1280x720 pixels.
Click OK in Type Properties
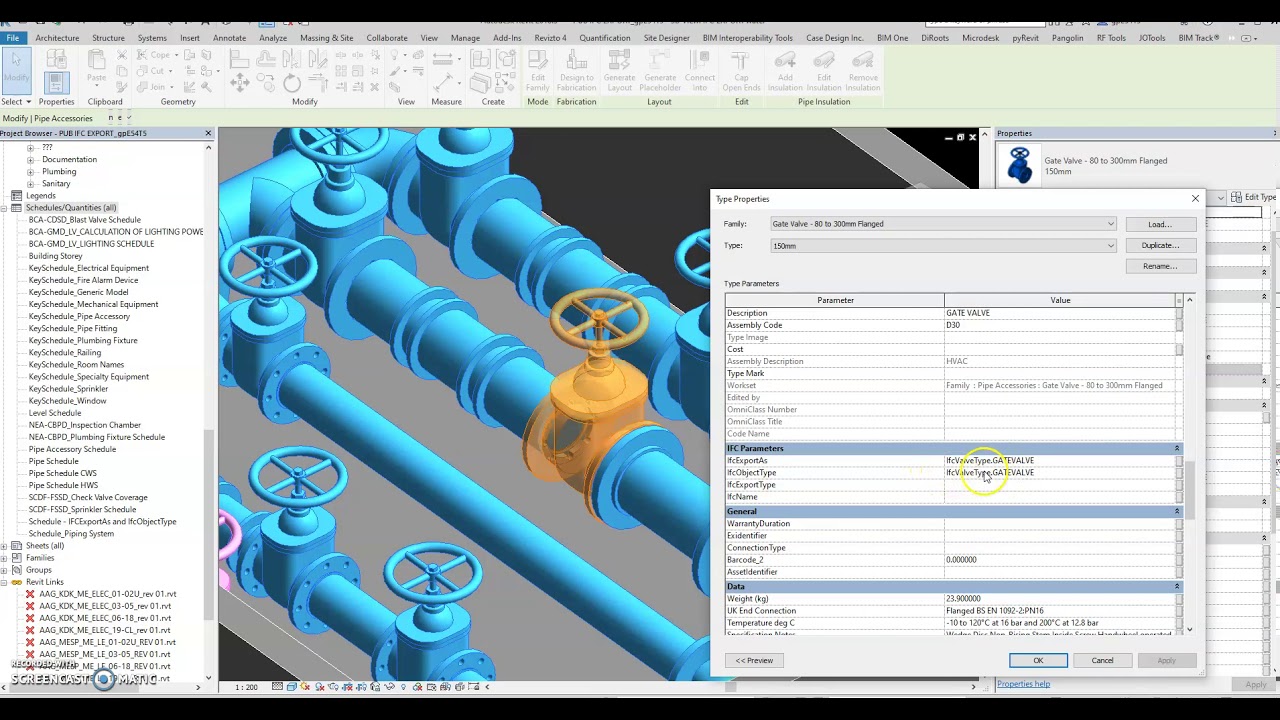[x=1038, y=660]
